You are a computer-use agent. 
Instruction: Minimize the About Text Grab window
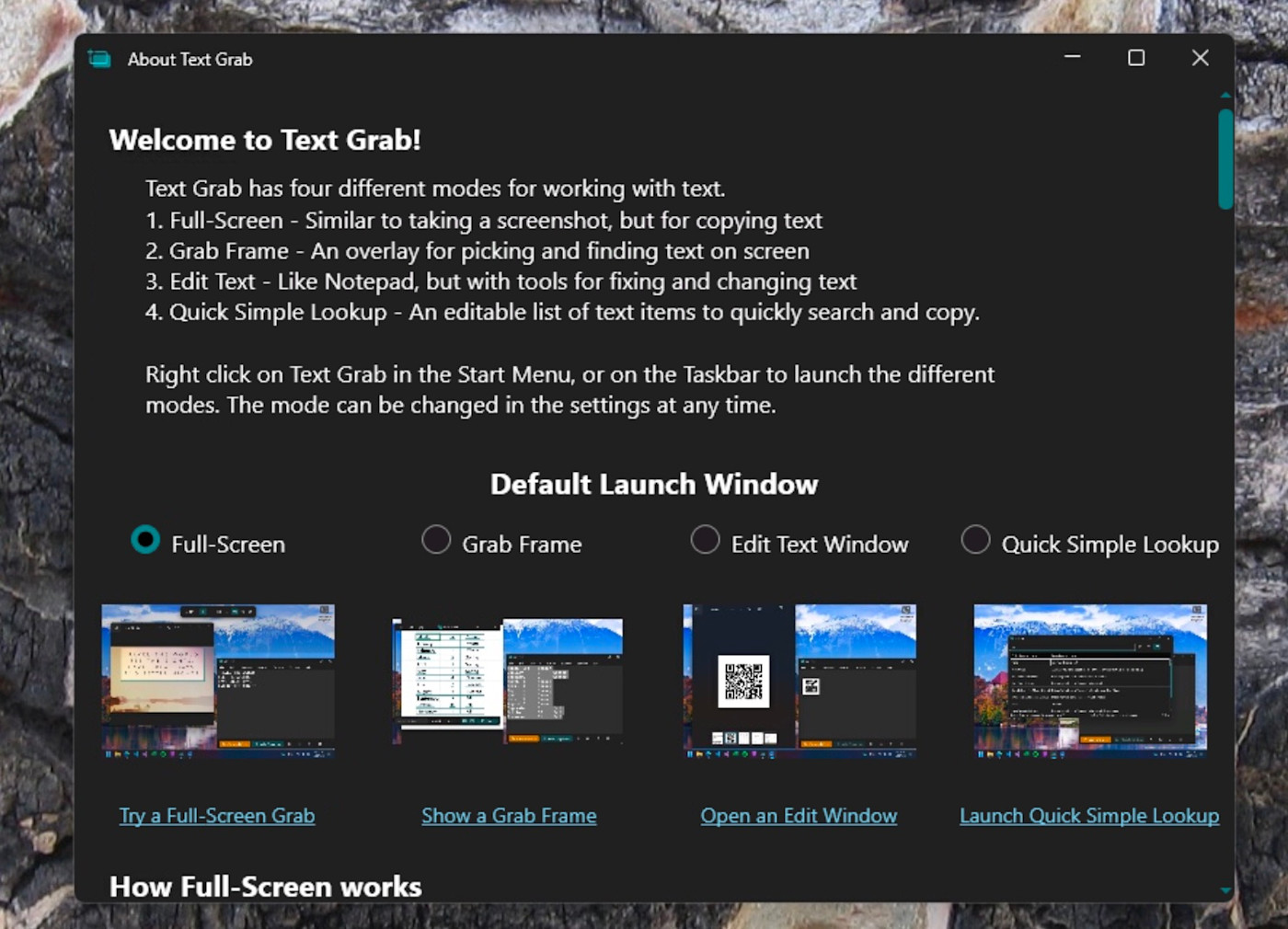tap(1073, 57)
